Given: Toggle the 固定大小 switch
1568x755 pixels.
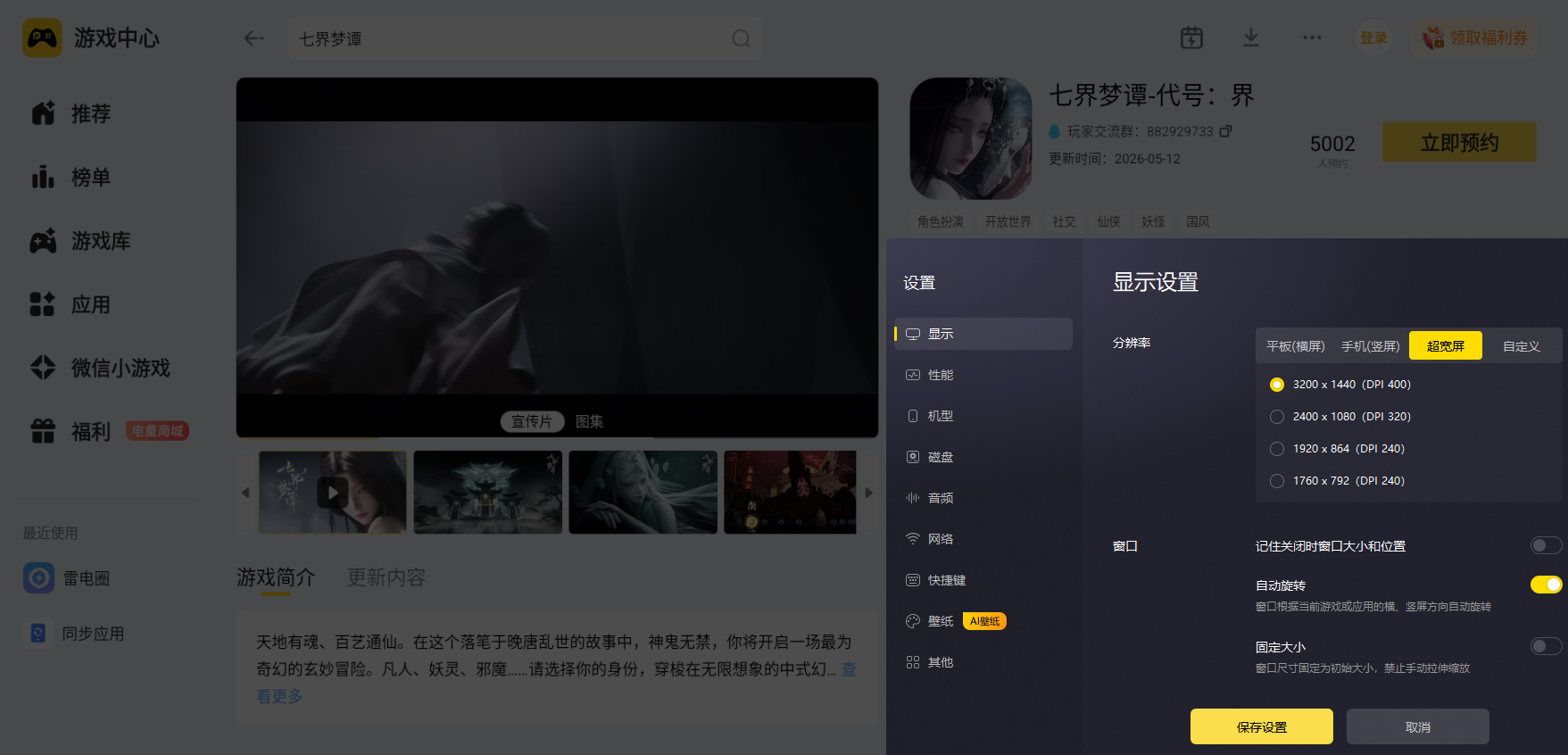Looking at the screenshot, I should point(1547,646).
